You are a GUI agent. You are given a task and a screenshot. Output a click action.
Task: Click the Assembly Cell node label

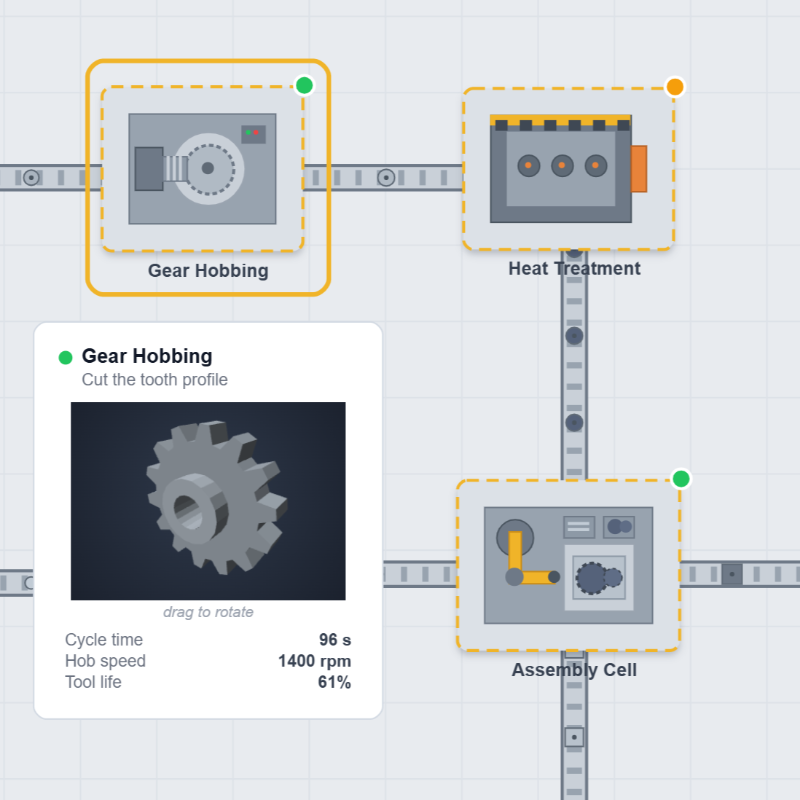[x=574, y=670]
